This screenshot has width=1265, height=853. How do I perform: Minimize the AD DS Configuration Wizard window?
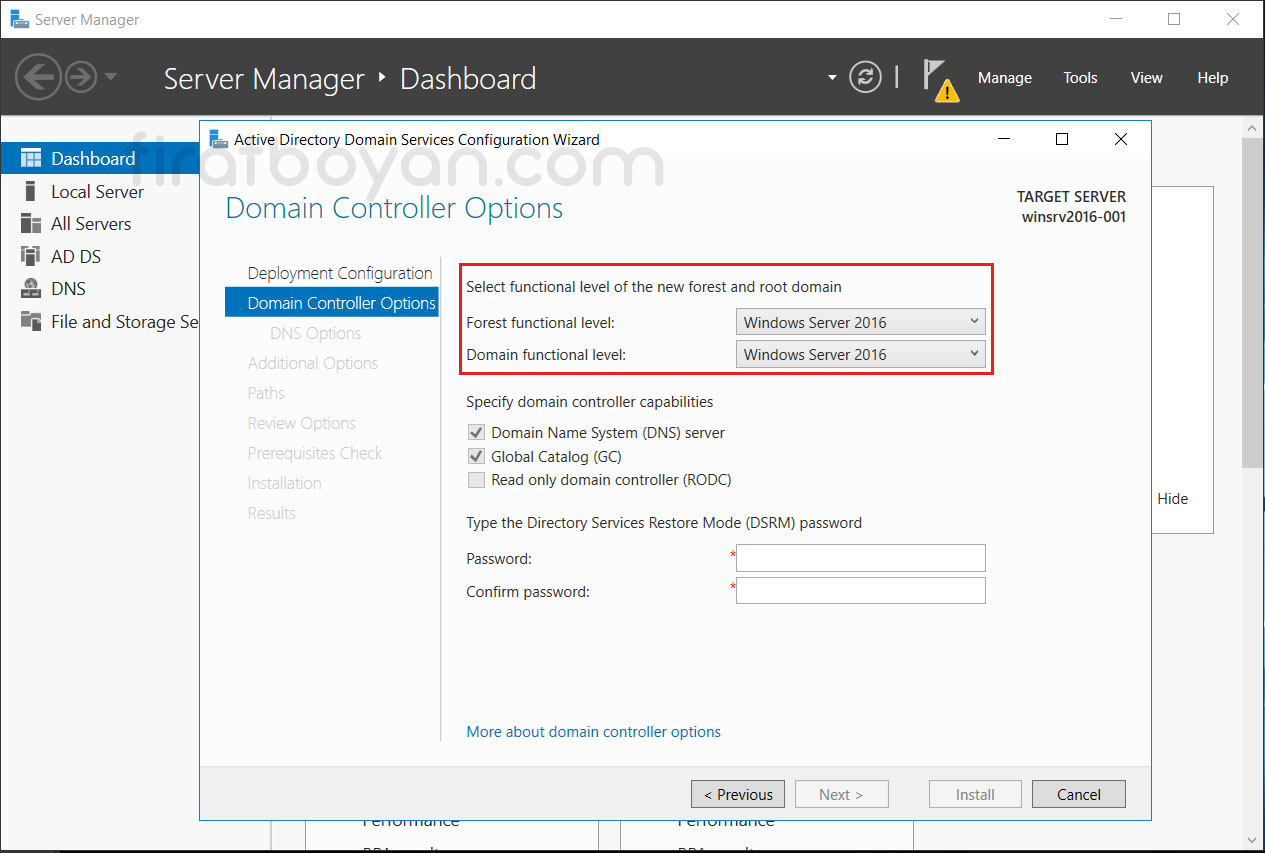1004,140
